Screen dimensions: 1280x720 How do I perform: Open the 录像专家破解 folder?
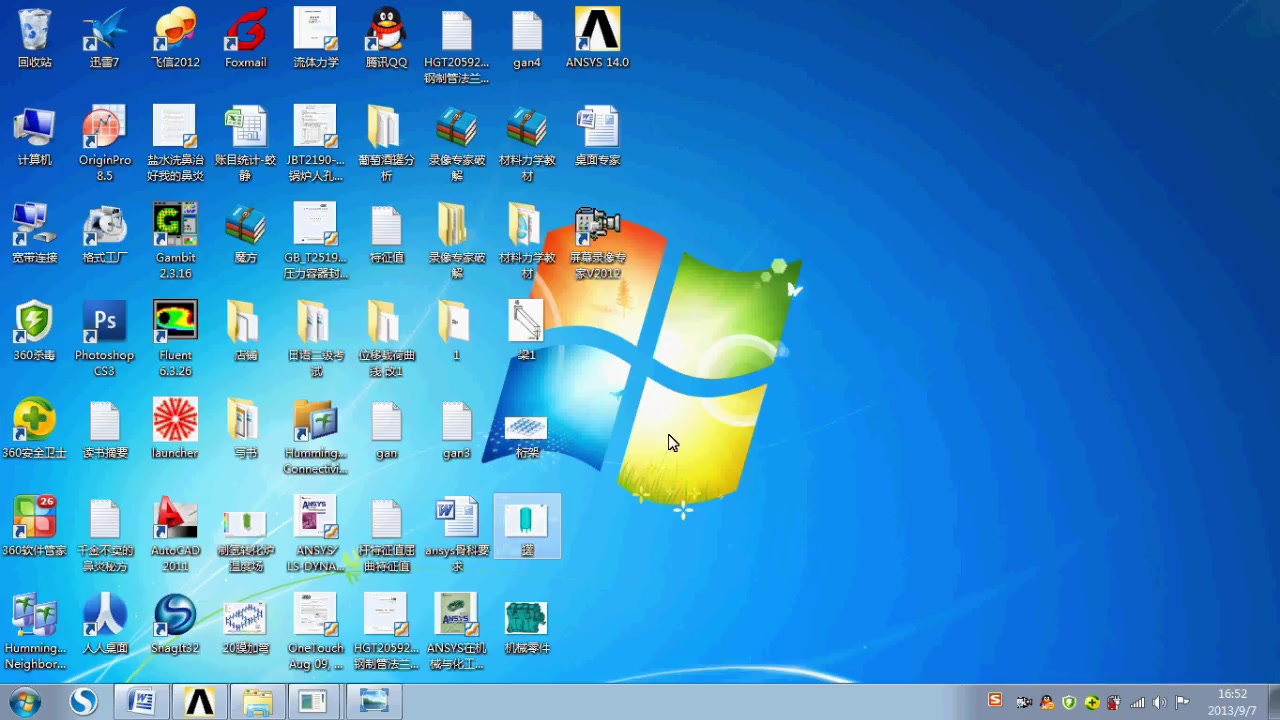[457, 242]
